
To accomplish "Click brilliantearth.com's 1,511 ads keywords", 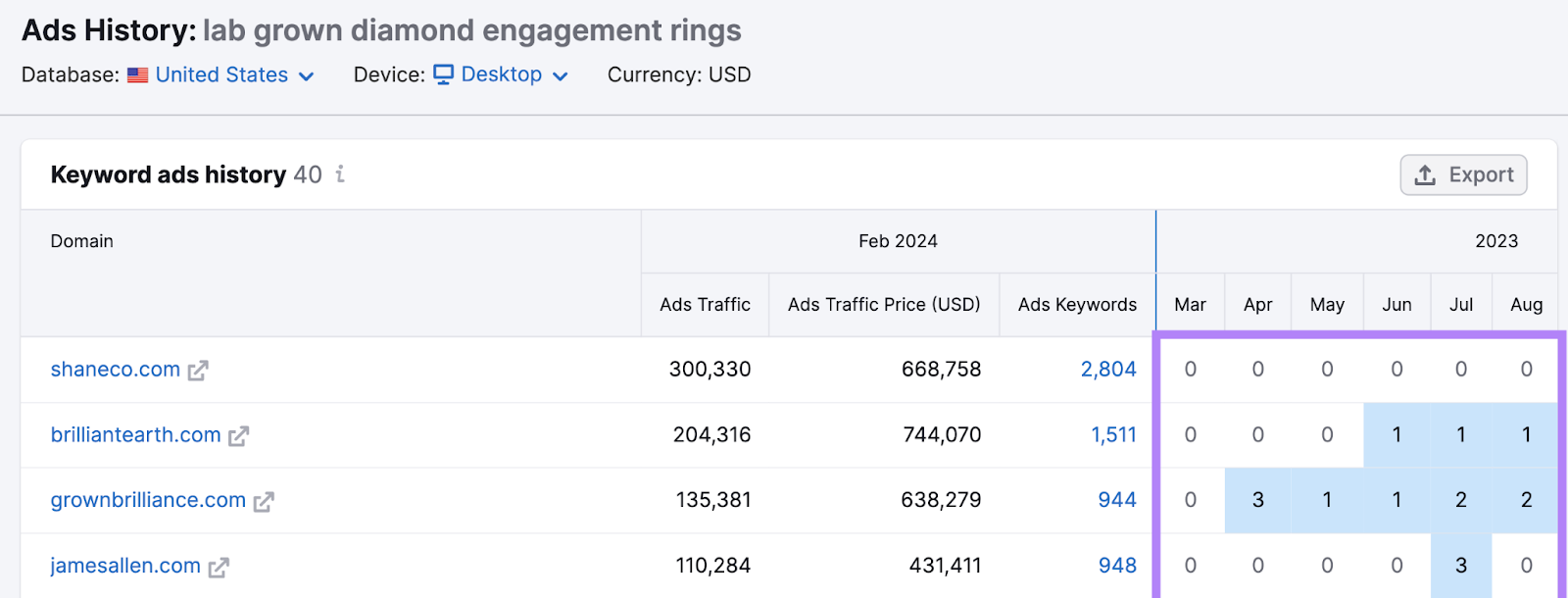I will click(1113, 435).
